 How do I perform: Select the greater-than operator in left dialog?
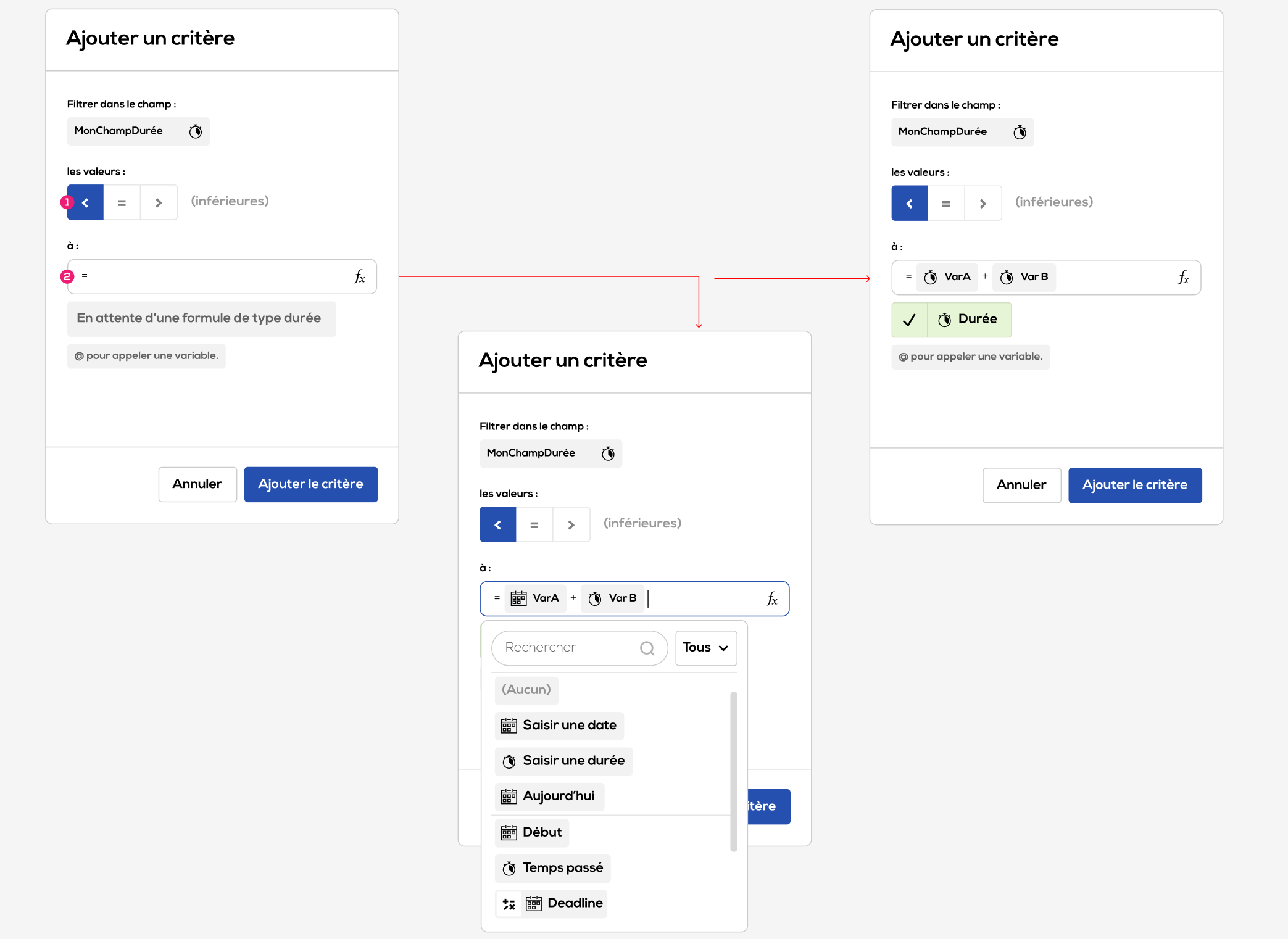[159, 202]
